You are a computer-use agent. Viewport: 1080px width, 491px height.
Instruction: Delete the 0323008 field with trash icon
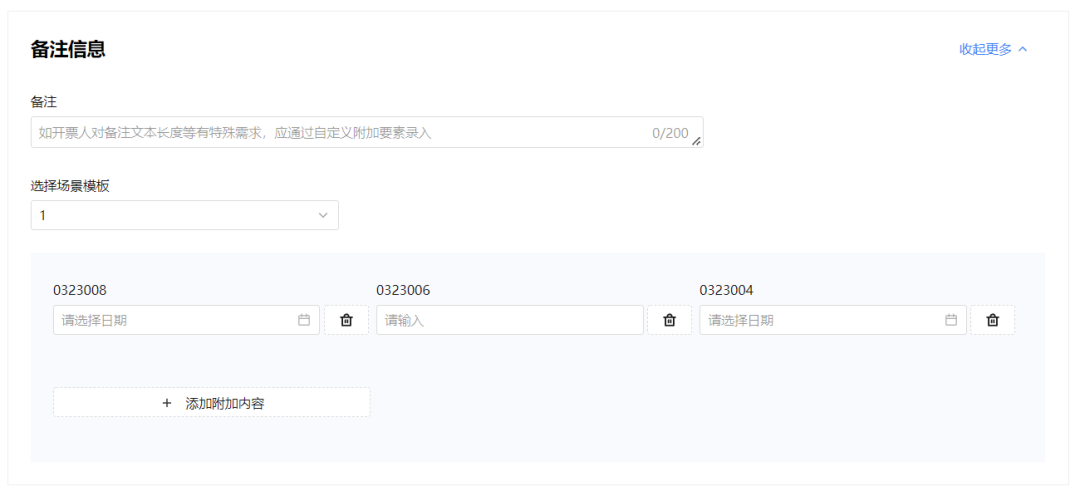click(x=346, y=320)
